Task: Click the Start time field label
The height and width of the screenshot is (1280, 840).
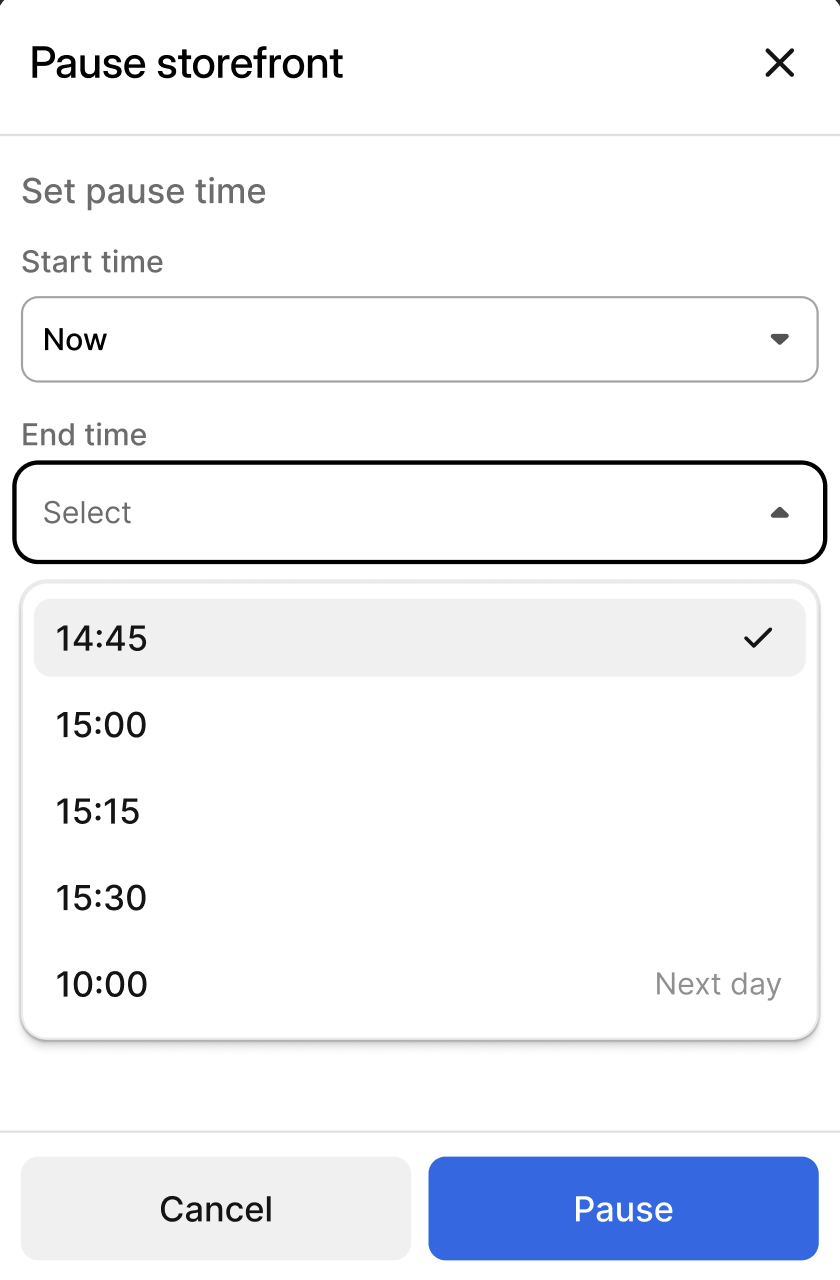Action: (92, 262)
